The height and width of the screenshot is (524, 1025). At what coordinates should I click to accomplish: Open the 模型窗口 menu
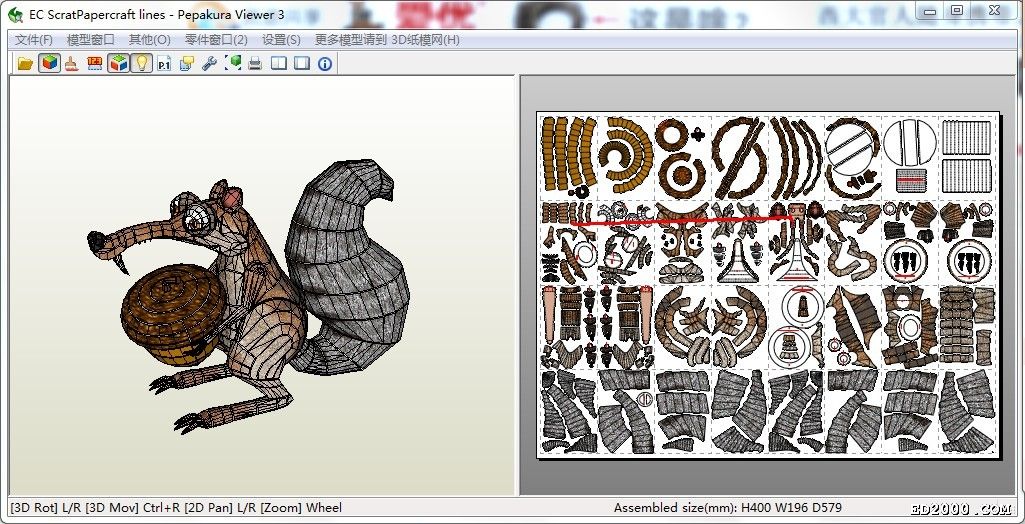[91, 40]
